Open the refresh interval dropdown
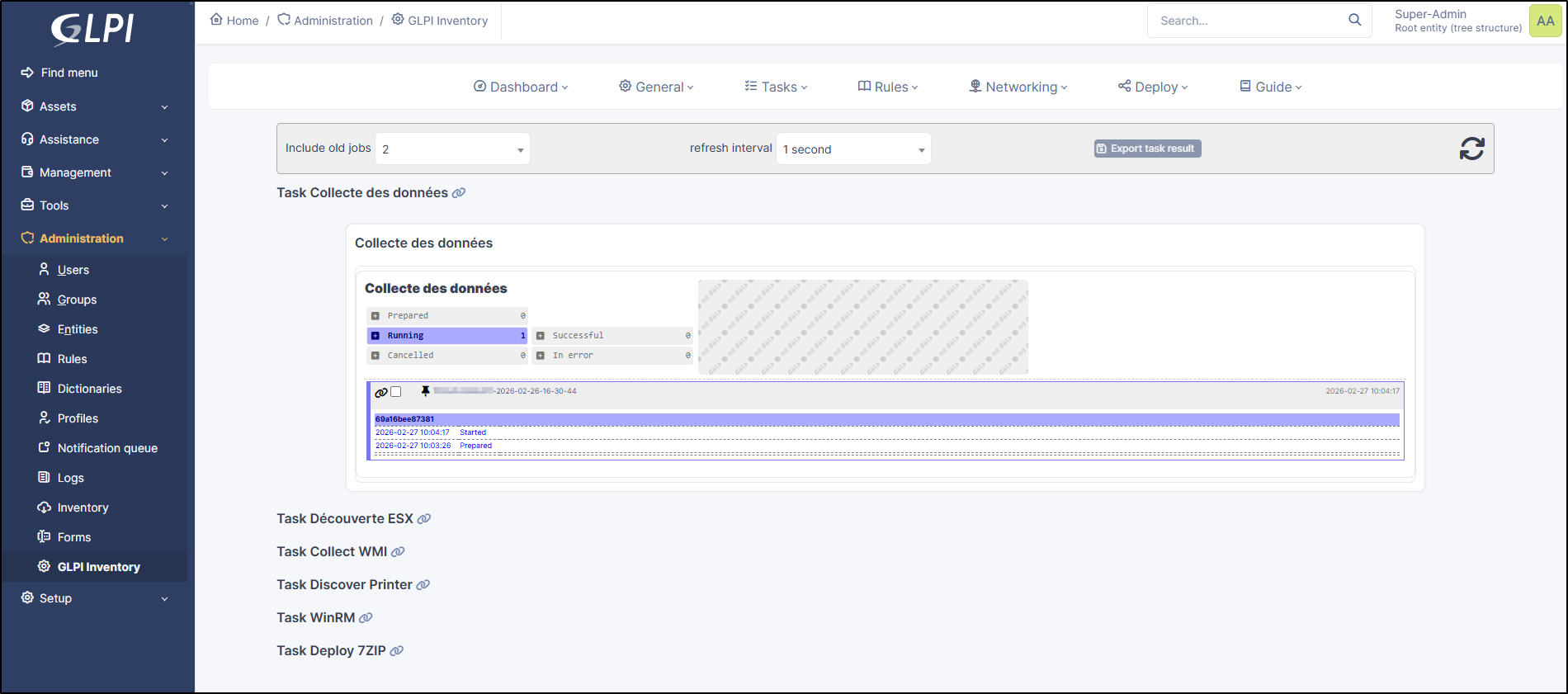This screenshot has height=694, width=1568. tap(853, 149)
